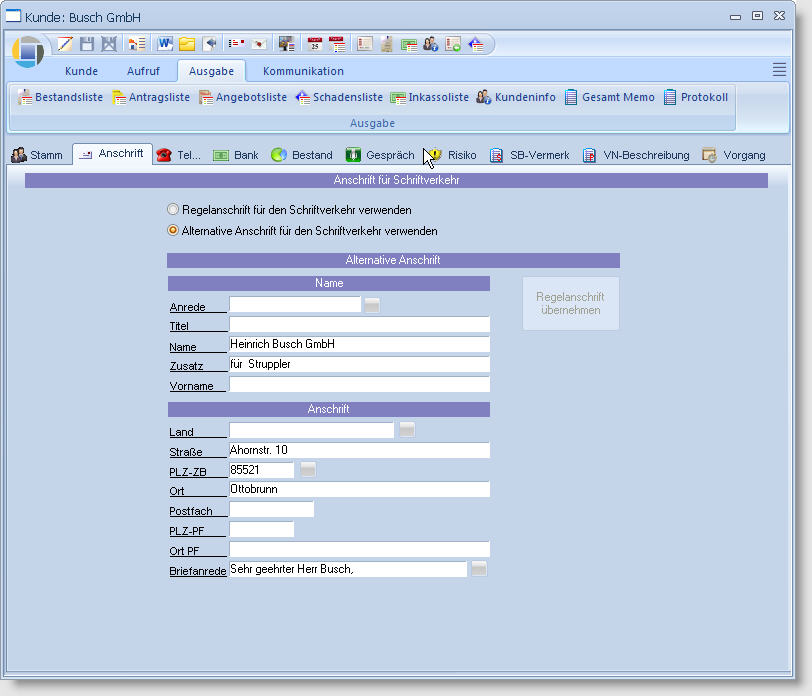Select Regelanschrift für den Schriftverkehr option
This screenshot has height=696, width=812.
[x=173, y=210]
